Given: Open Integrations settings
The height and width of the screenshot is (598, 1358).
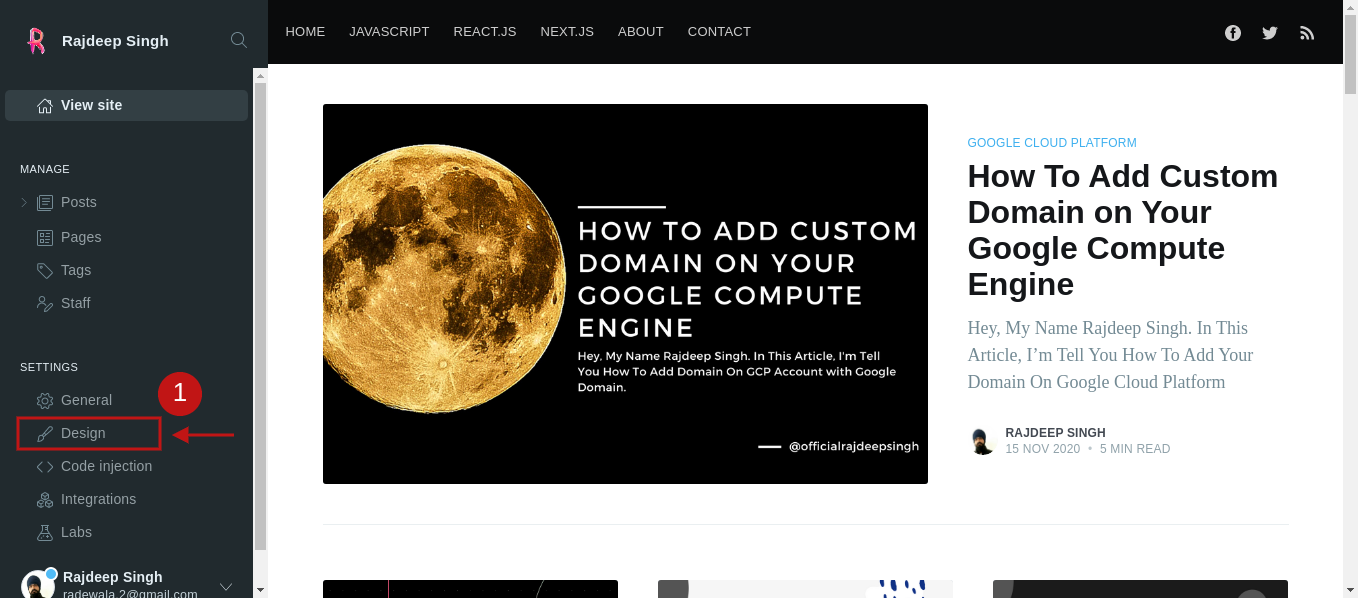Looking at the screenshot, I should (98, 499).
